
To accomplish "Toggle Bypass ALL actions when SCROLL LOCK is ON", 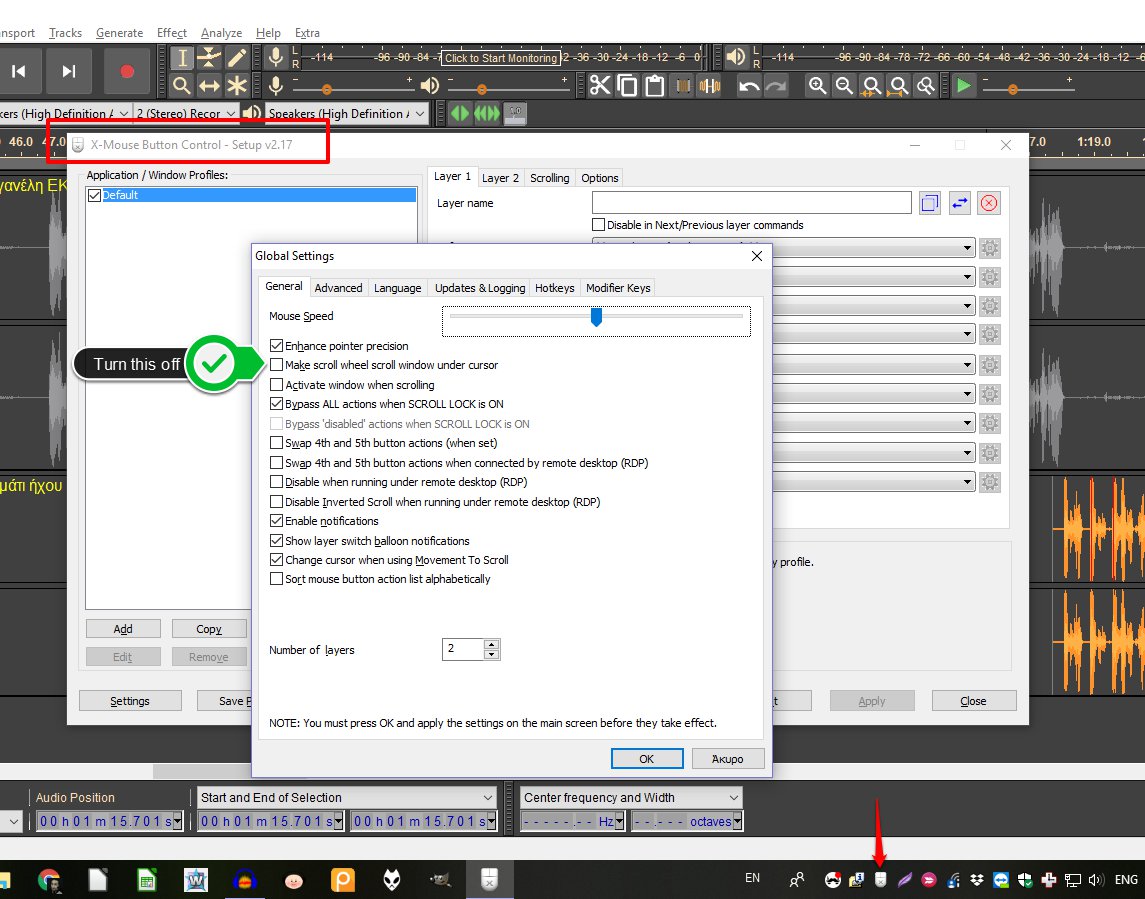I will click(x=276, y=404).
